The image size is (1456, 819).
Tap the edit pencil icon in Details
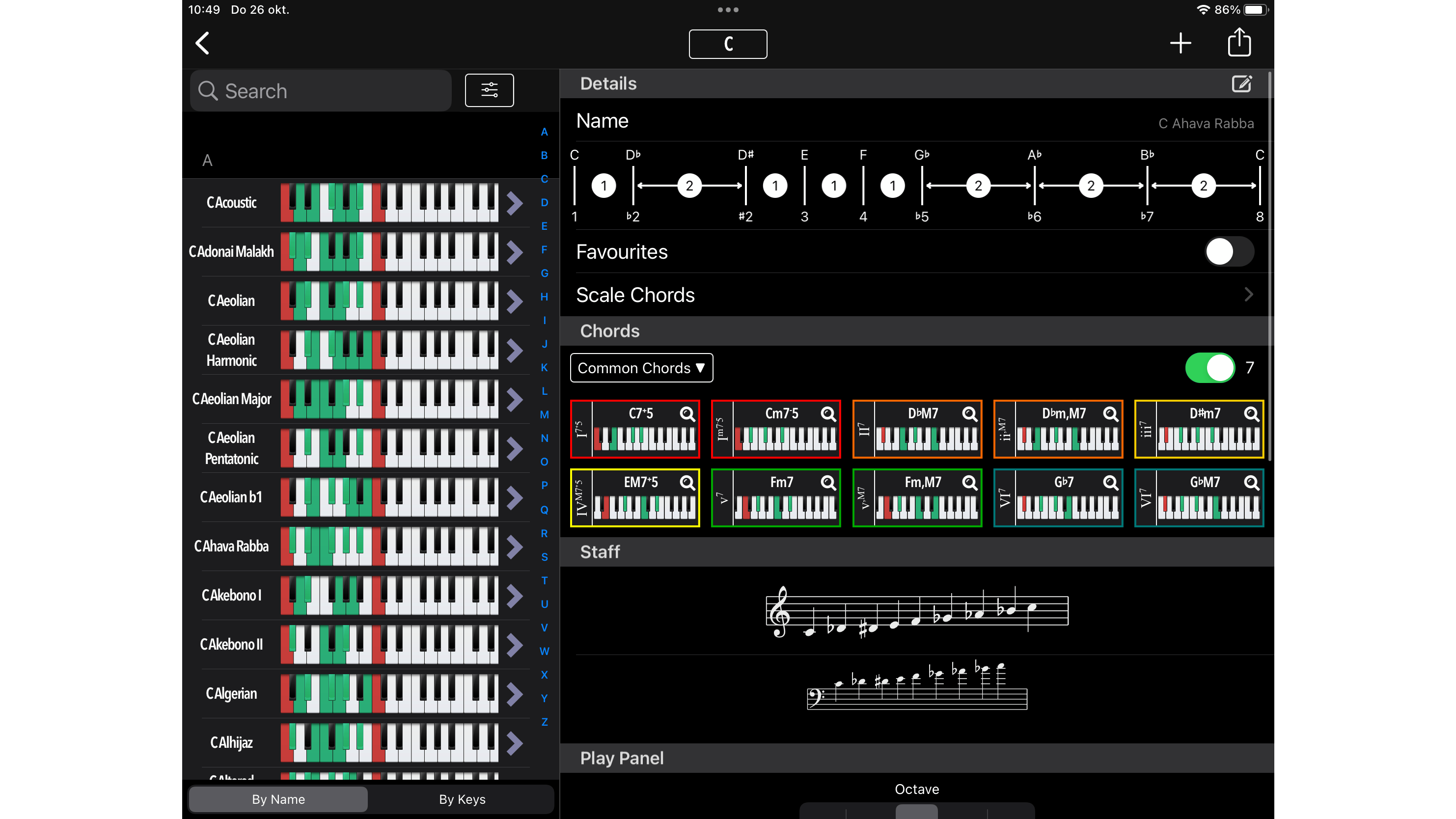click(x=1241, y=84)
